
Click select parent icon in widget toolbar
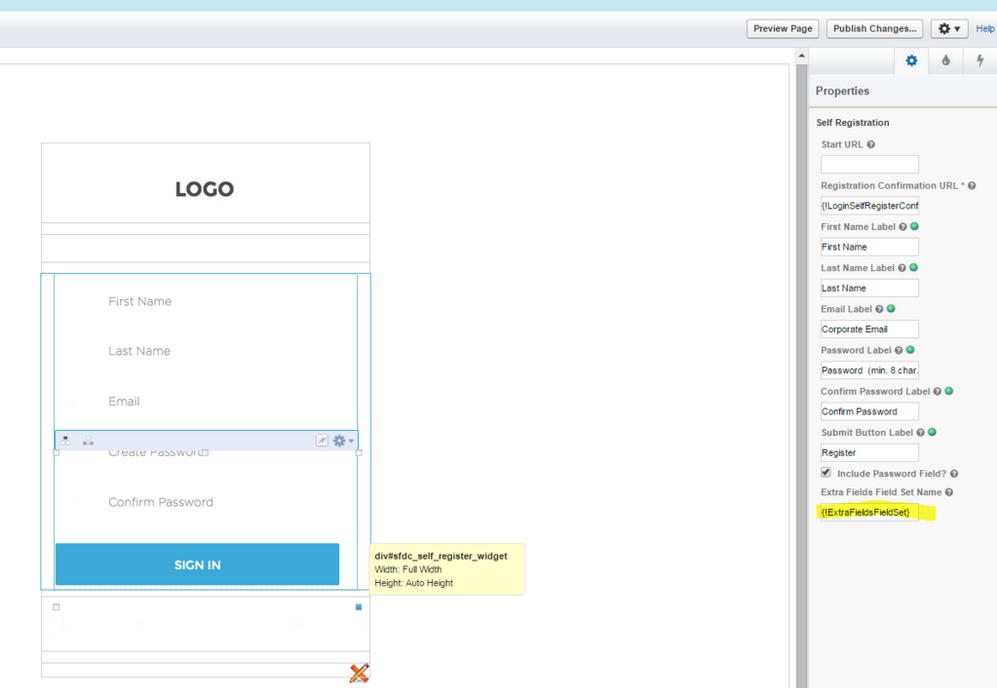coord(65,441)
